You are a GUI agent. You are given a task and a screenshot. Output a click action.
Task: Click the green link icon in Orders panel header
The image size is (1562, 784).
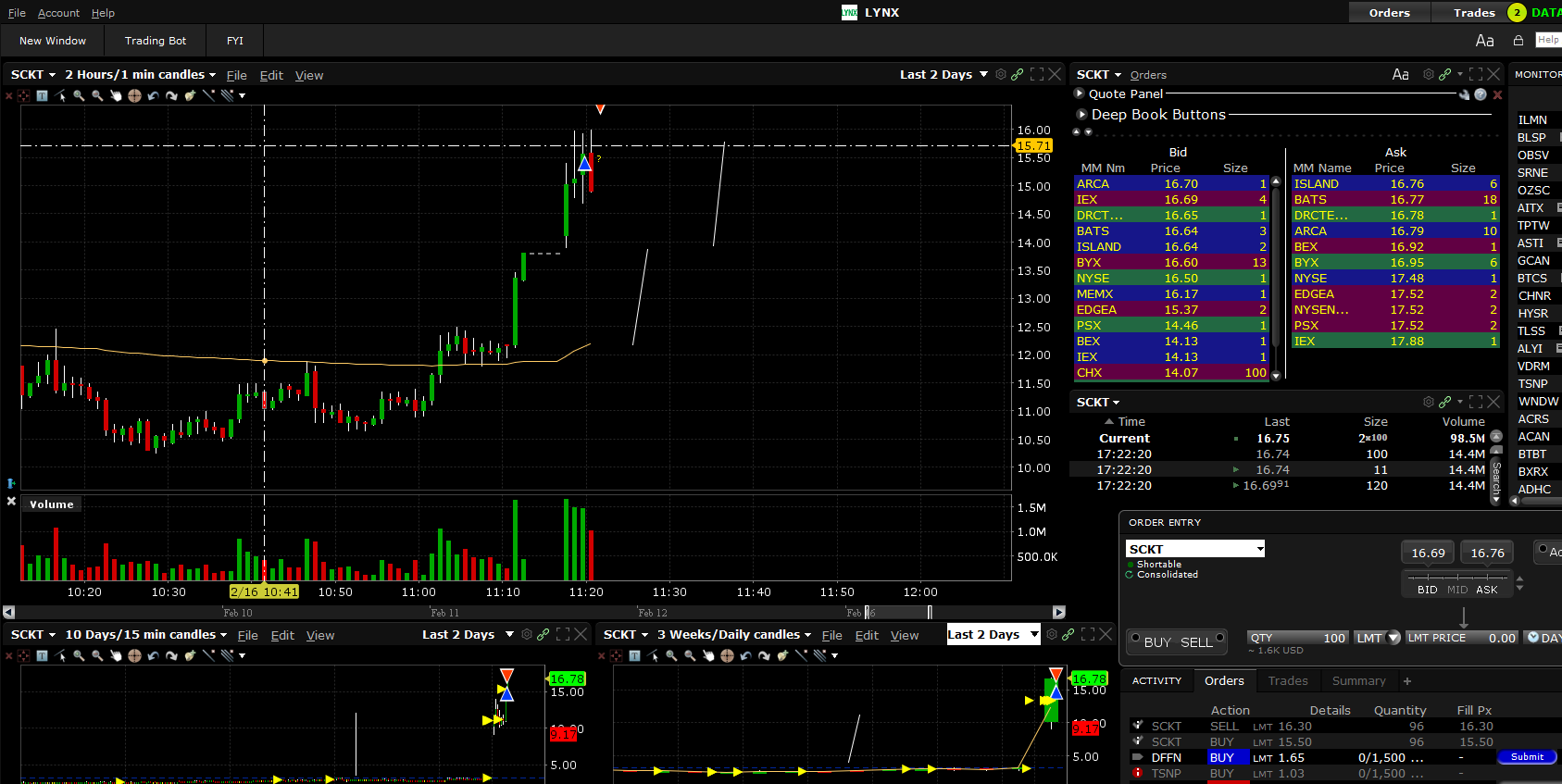coord(1444,74)
